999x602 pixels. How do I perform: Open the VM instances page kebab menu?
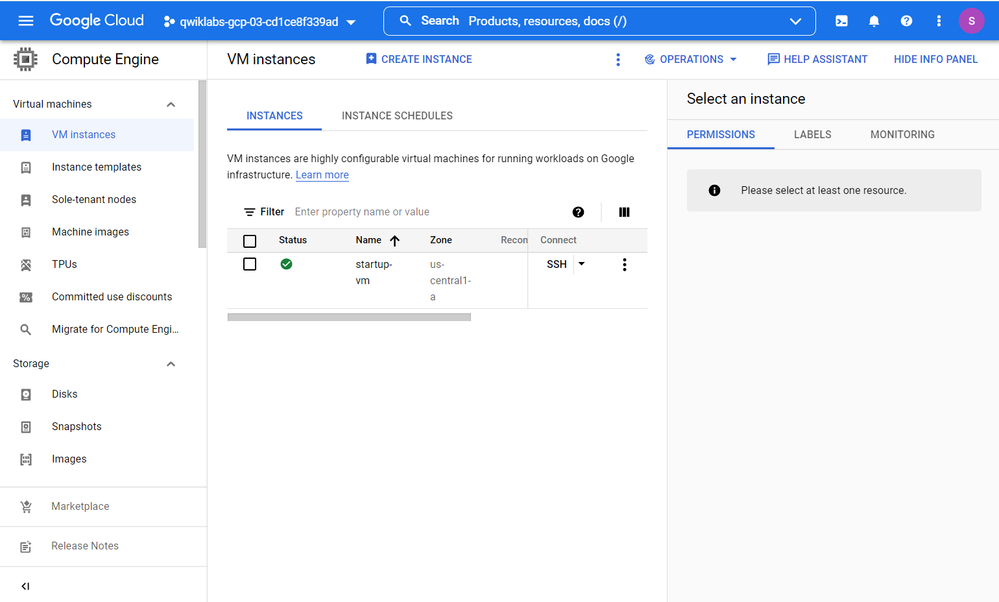(x=617, y=59)
